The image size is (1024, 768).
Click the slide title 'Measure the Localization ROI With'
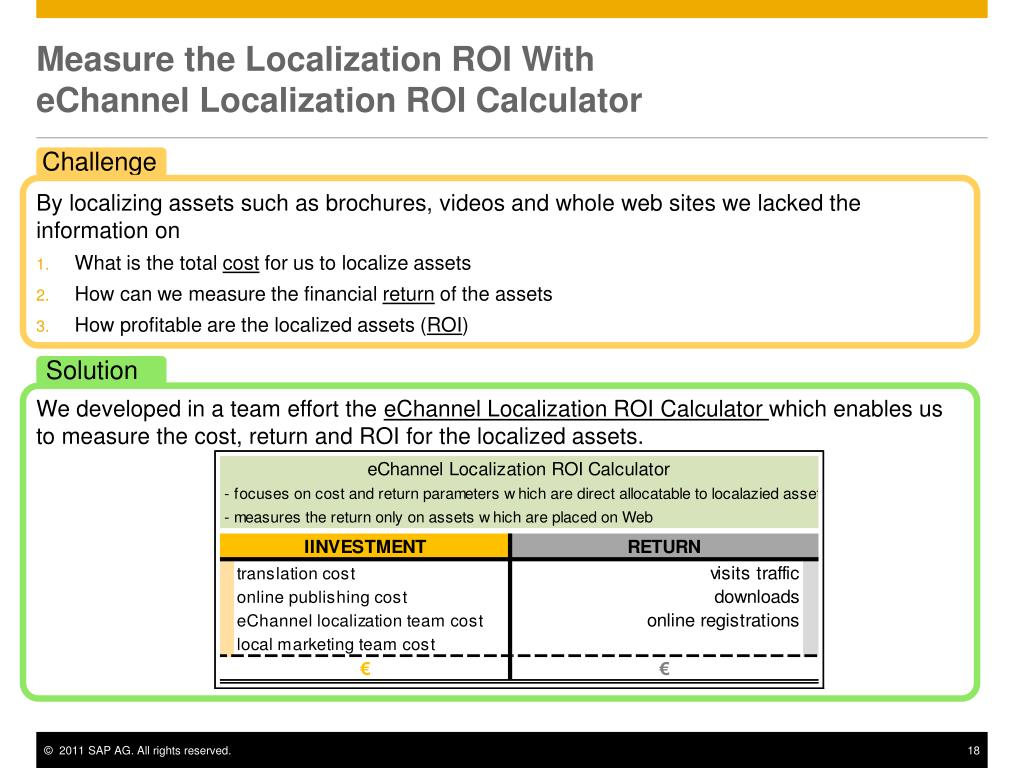(315, 59)
